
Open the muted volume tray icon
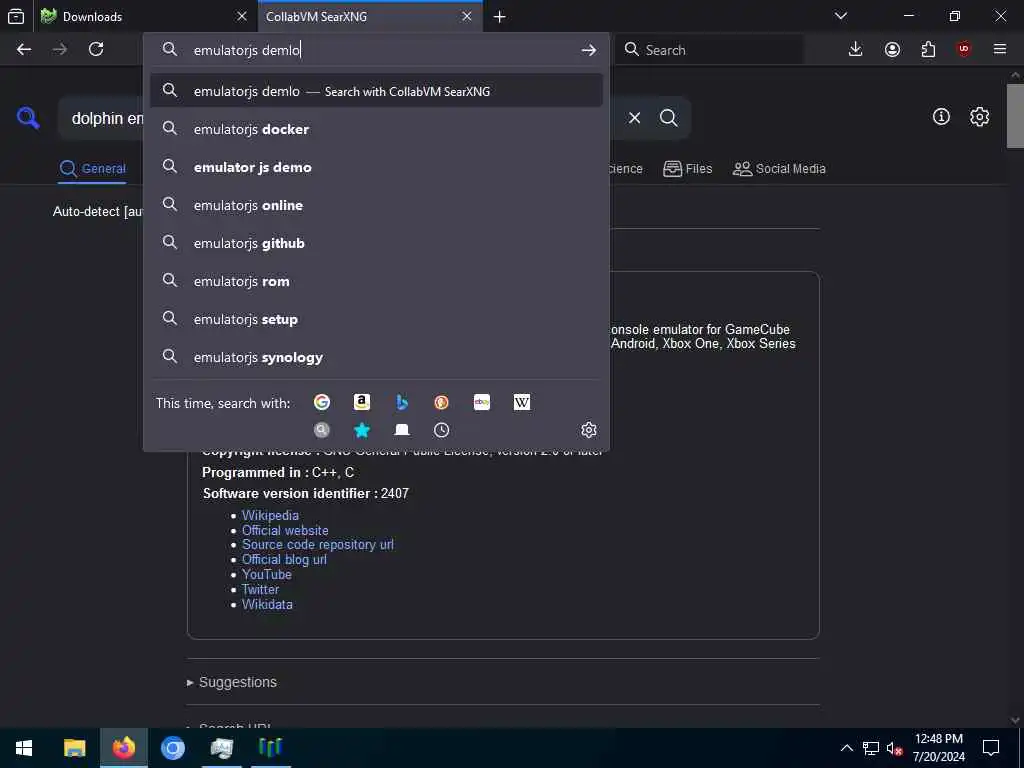click(x=894, y=748)
